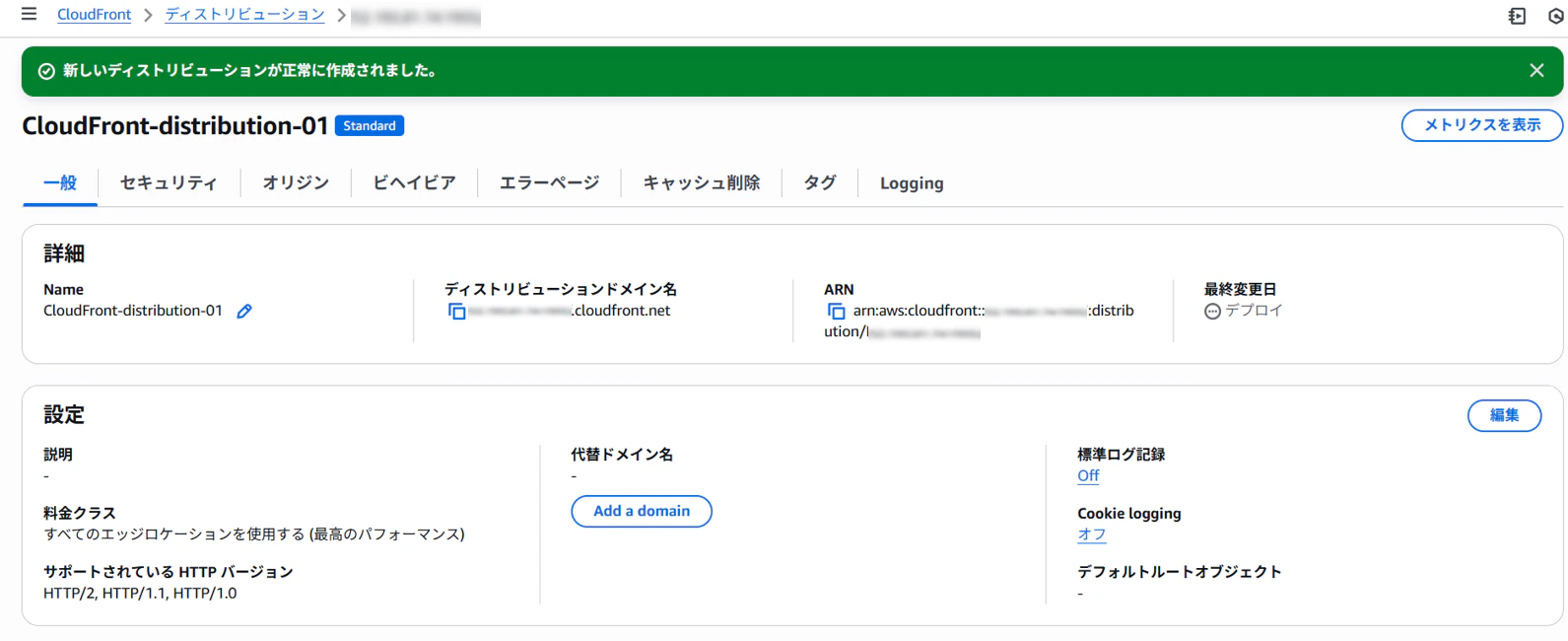Open the ビヘイビア tab
The width and height of the screenshot is (1568, 641).
pos(414,182)
